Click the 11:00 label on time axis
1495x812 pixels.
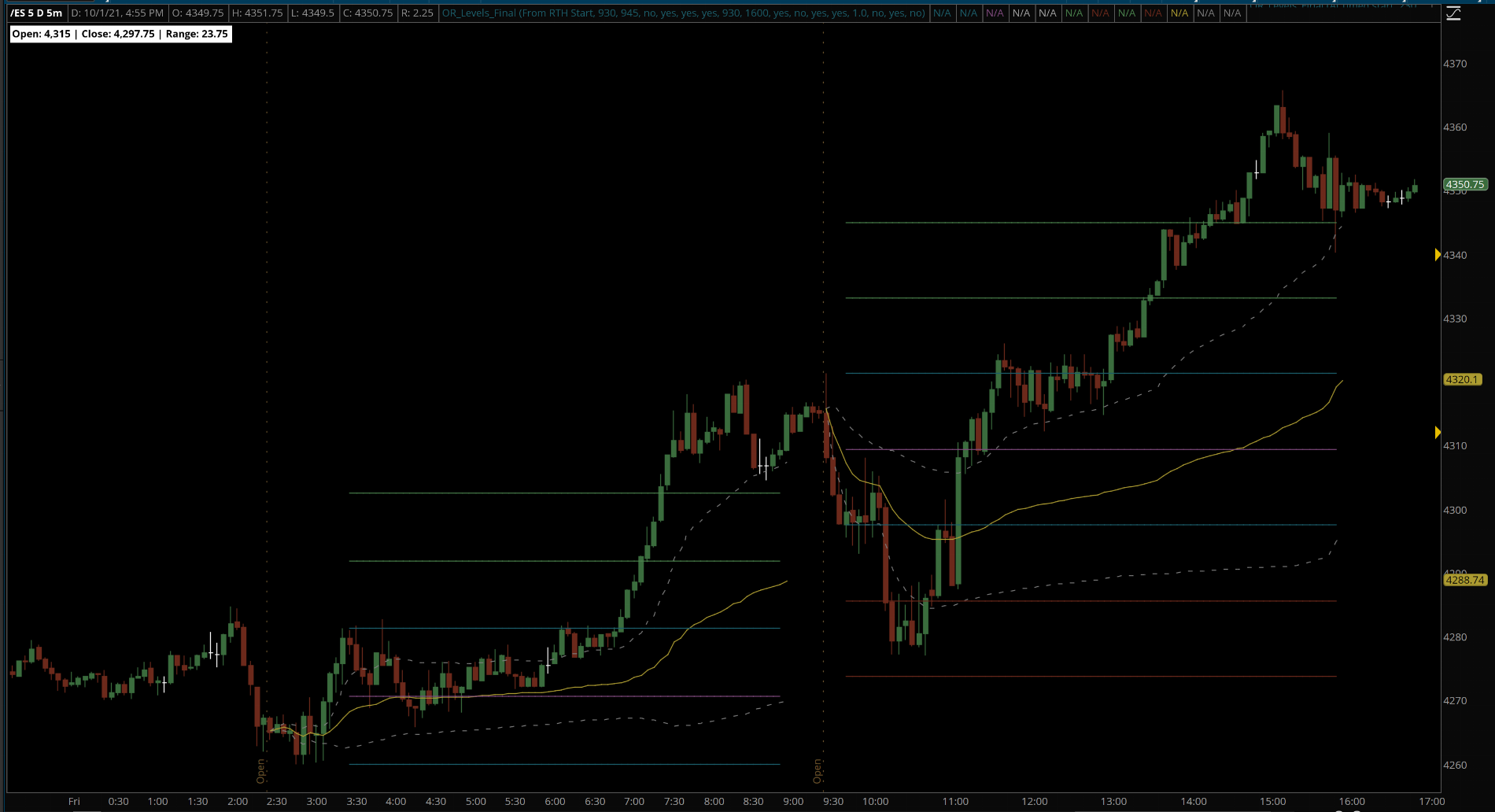(955, 801)
